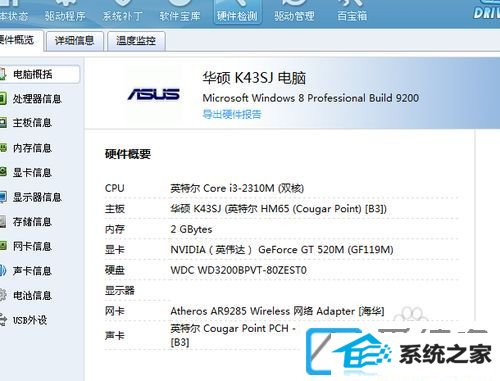Click the 内存 value 2 GBytes
Image resolution: width=500 pixels, height=381 pixels.
coord(191,229)
